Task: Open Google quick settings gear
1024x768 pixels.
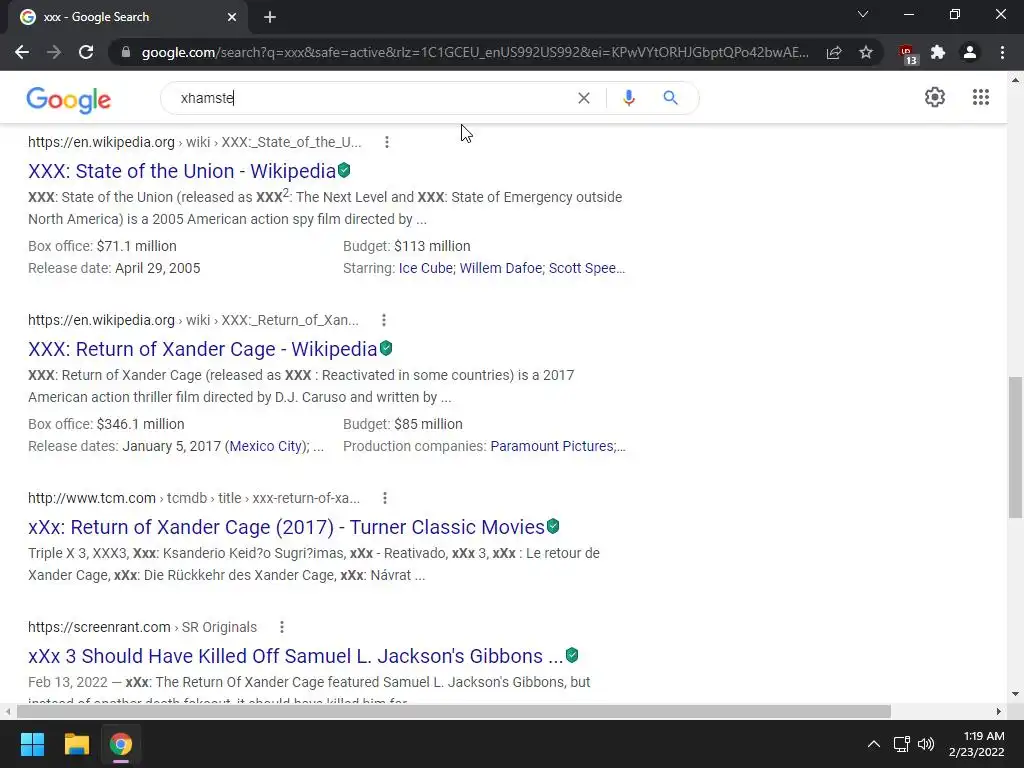Action: click(935, 97)
